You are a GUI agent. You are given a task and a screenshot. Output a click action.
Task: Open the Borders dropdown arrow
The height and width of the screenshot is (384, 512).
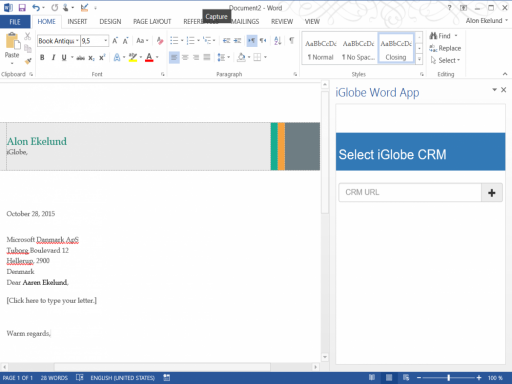pyautogui.click(x=265, y=57)
